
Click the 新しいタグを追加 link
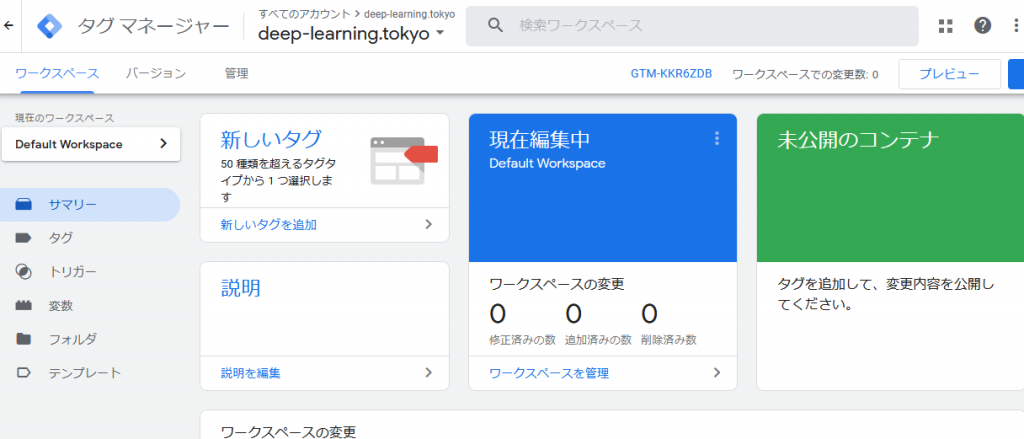269,224
